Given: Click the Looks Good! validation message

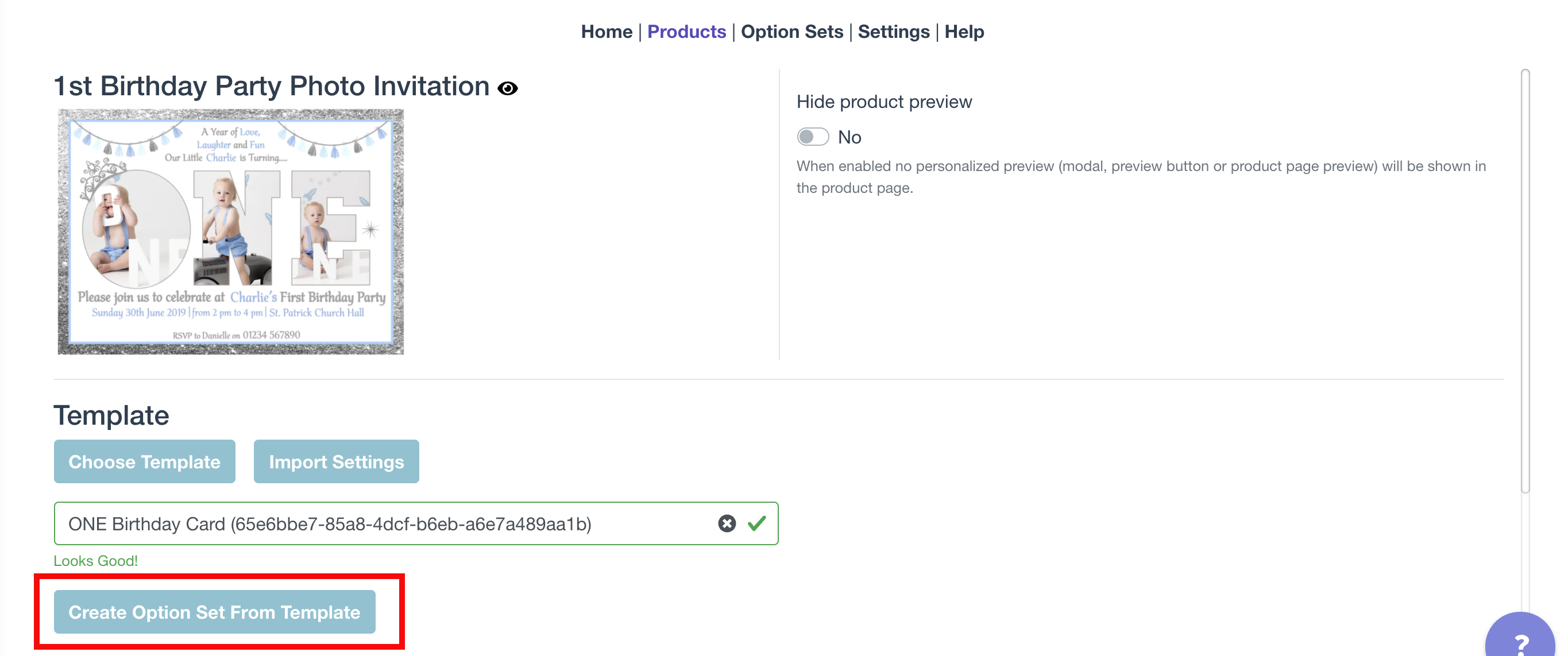Looking at the screenshot, I should [x=95, y=561].
